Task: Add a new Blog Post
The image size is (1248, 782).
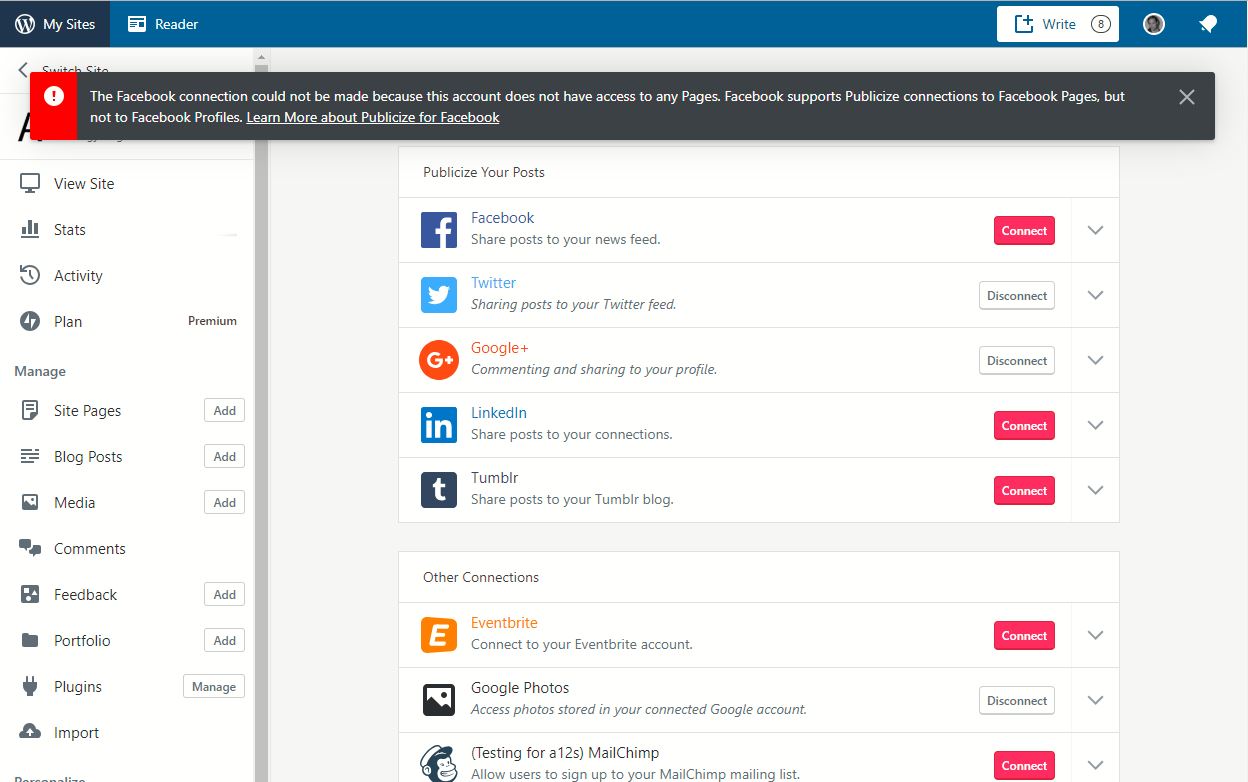Action: 224,456
